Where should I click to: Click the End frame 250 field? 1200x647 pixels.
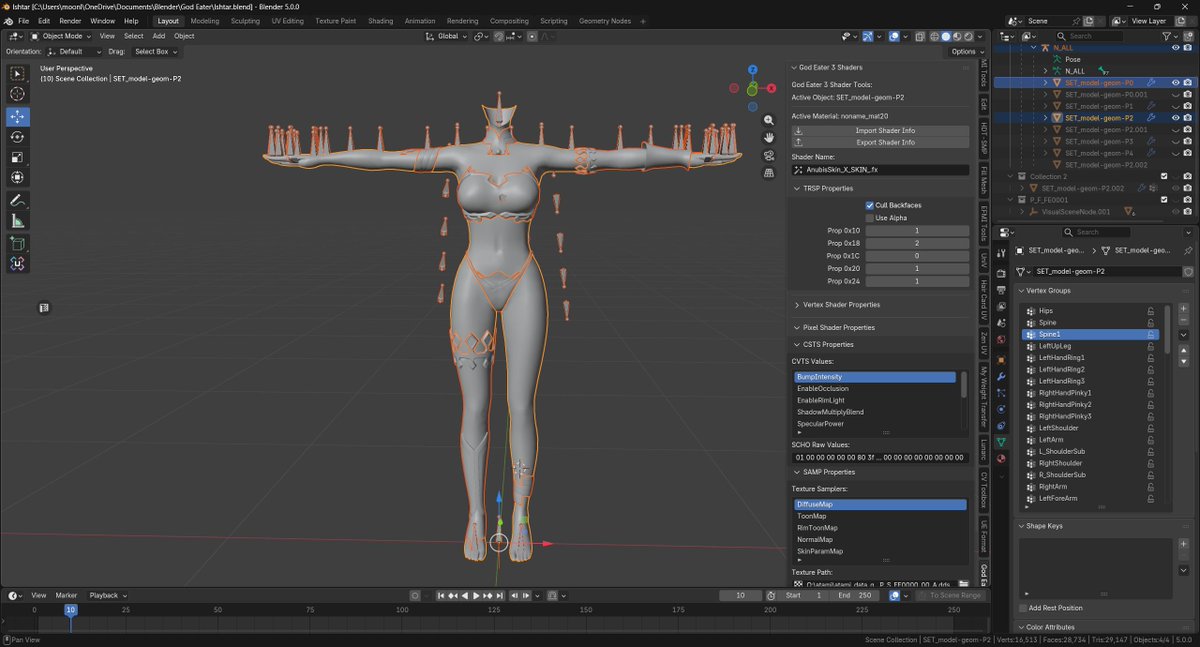(855, 595)
